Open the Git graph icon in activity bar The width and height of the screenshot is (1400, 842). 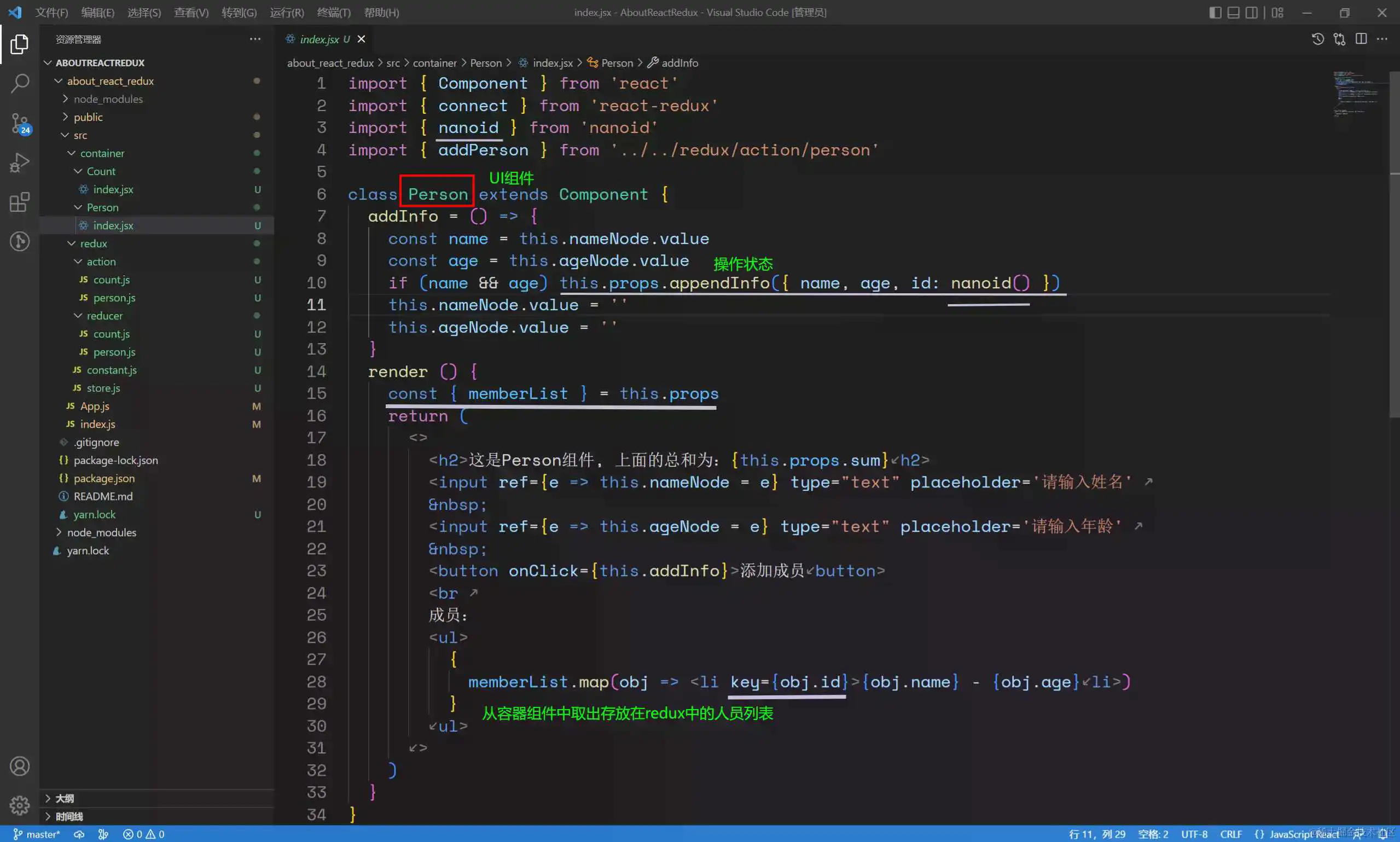pyautogui.click(x=19, y=242)
